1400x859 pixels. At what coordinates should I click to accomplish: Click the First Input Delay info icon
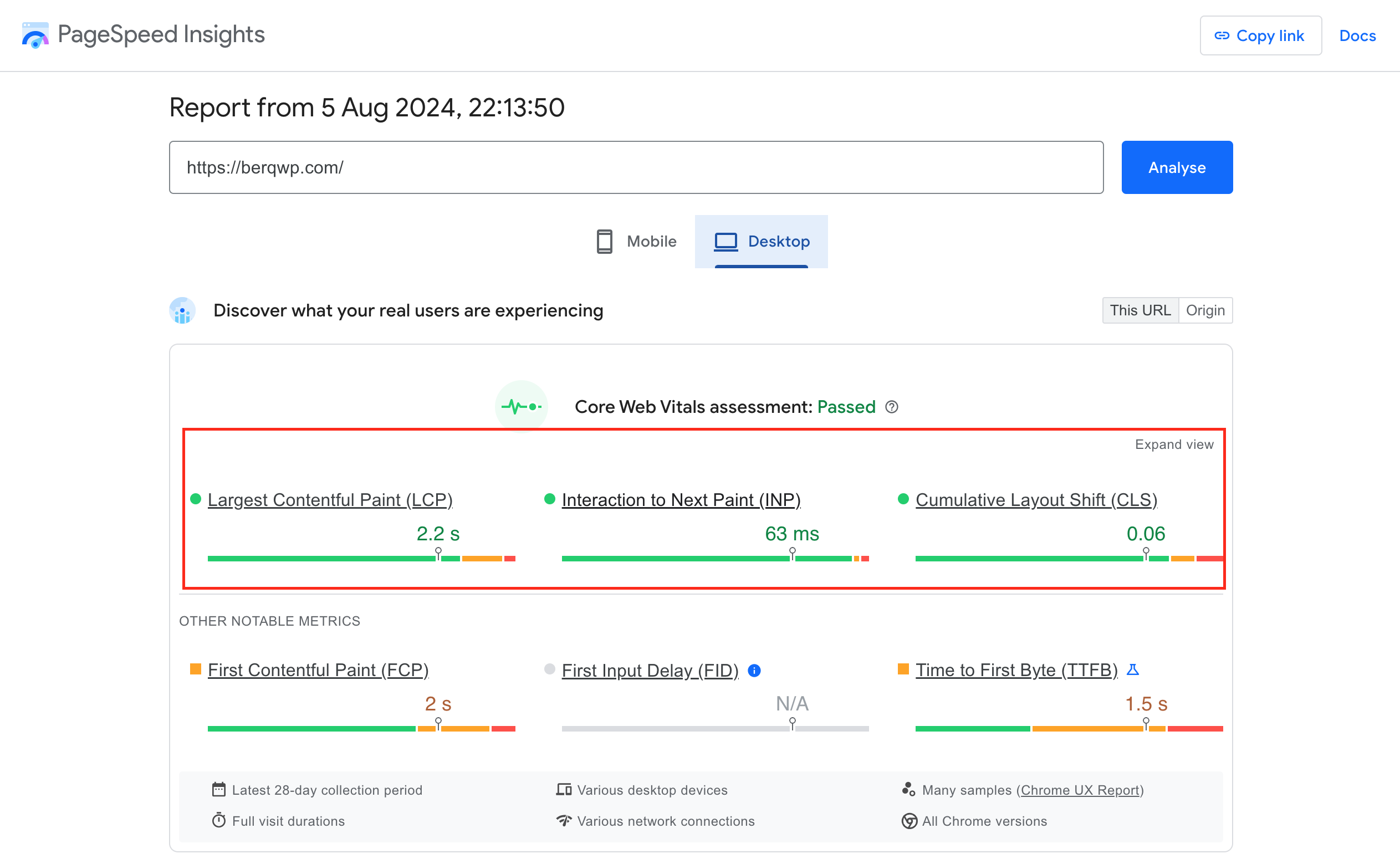tap(754, 671)
